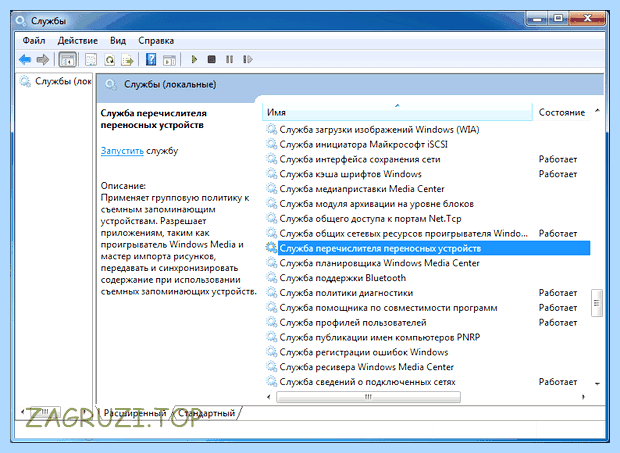This screenshot has height=453, width=620.
Task: Click the Export list toolbar icon
Action: [128, 60]
